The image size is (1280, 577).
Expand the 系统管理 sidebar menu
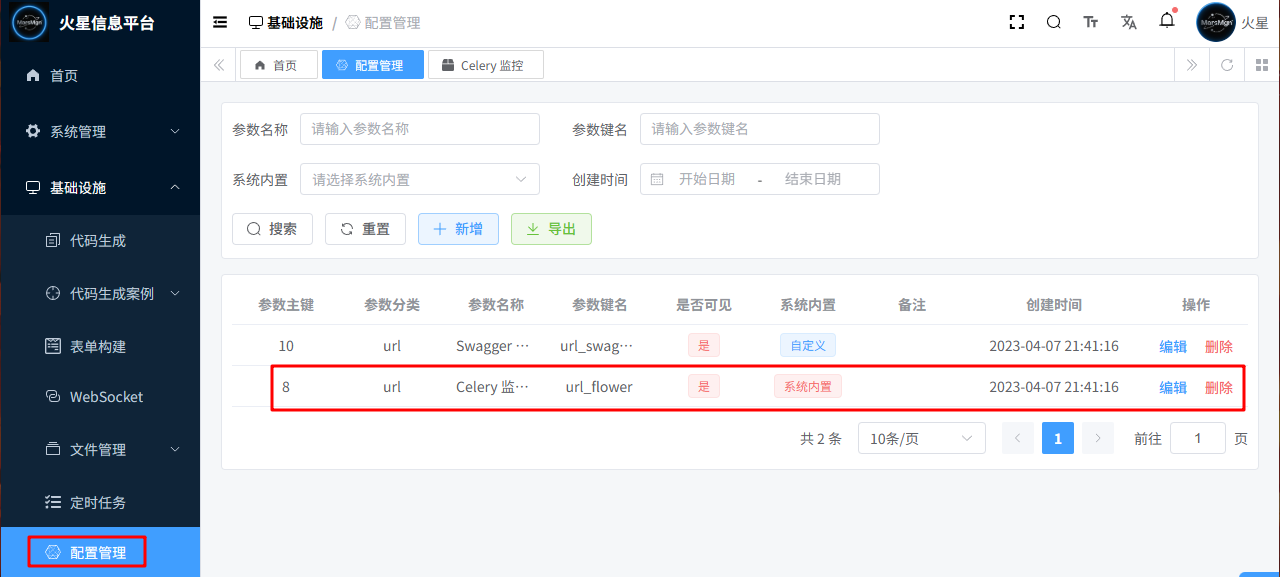click(100, 131)
